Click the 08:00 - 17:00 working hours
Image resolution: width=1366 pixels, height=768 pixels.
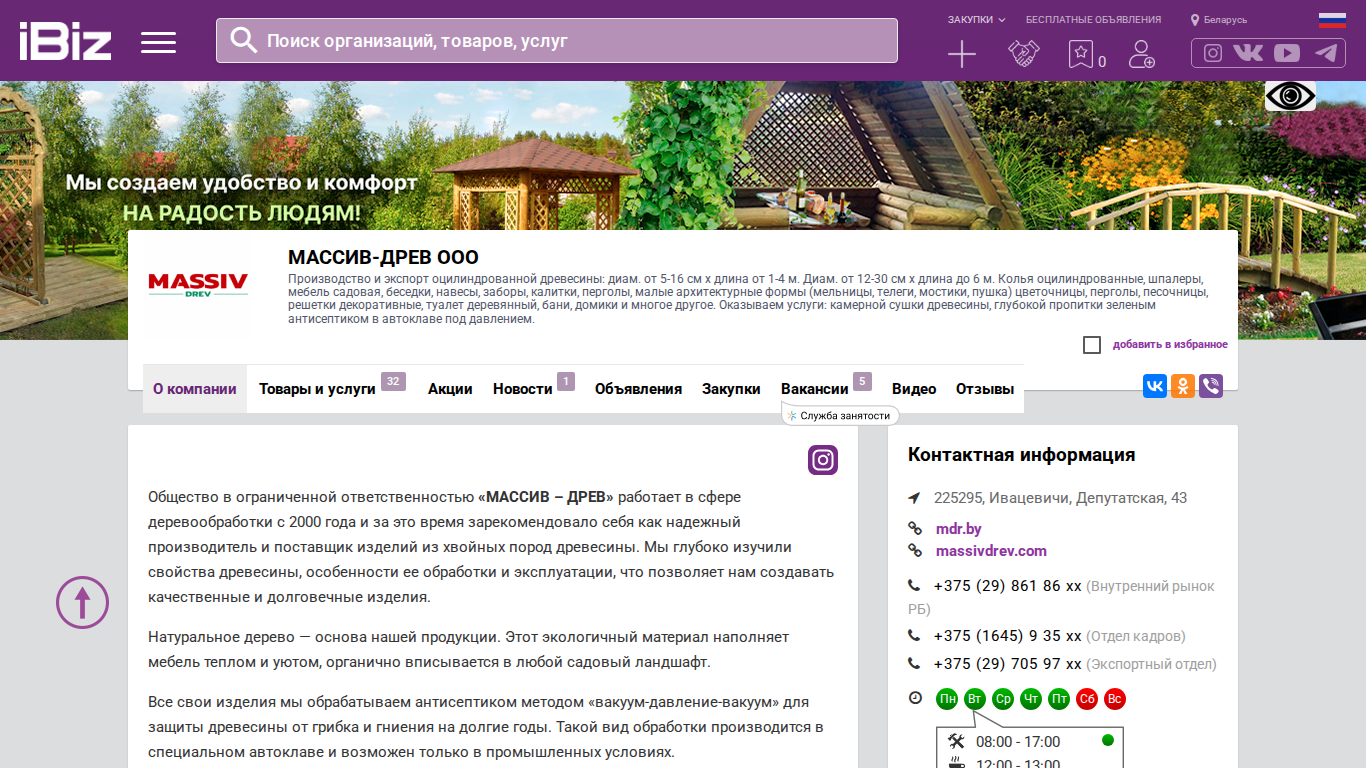coord(1018,742)
